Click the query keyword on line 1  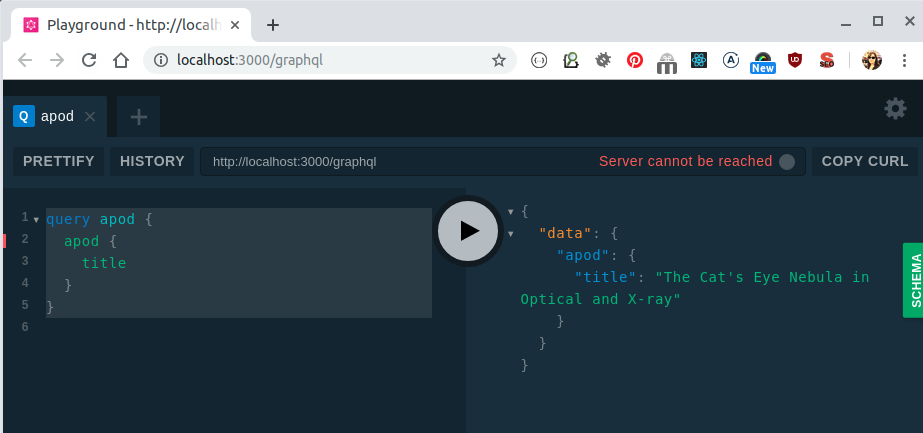(x=68, y=219)
